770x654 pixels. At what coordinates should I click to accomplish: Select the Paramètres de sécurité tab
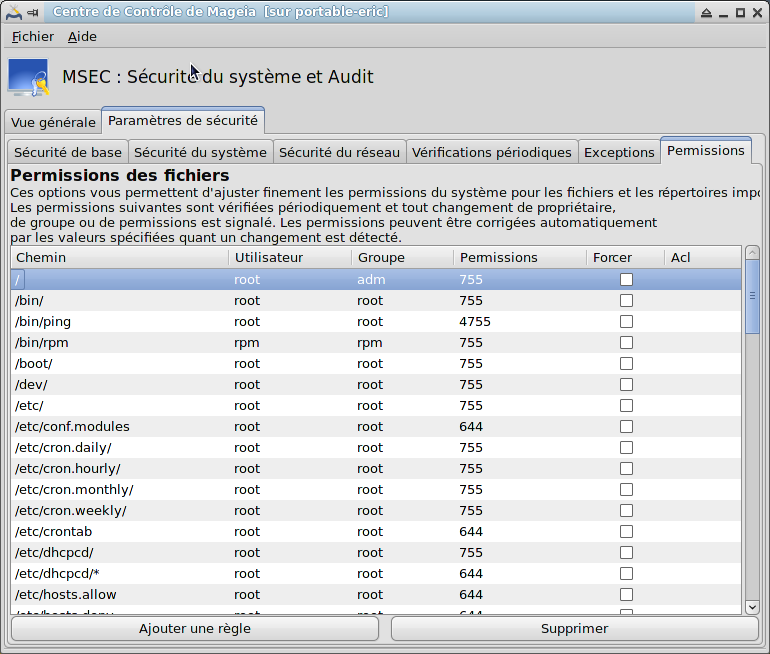[x=183, y=120]
